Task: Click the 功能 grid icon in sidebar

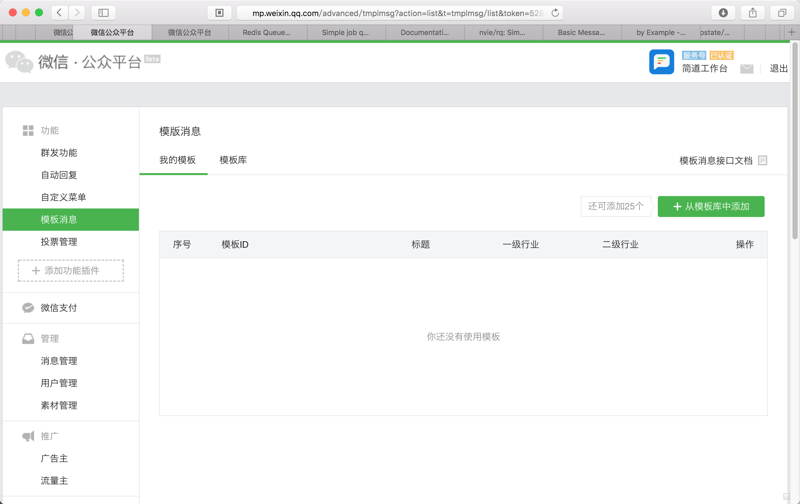Action: (x=28, y=131)
